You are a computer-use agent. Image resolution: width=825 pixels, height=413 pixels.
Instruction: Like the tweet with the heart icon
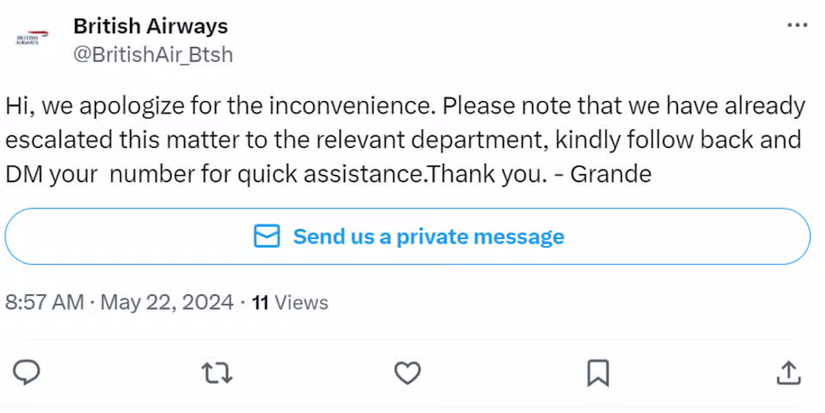(x=406, y=372)
